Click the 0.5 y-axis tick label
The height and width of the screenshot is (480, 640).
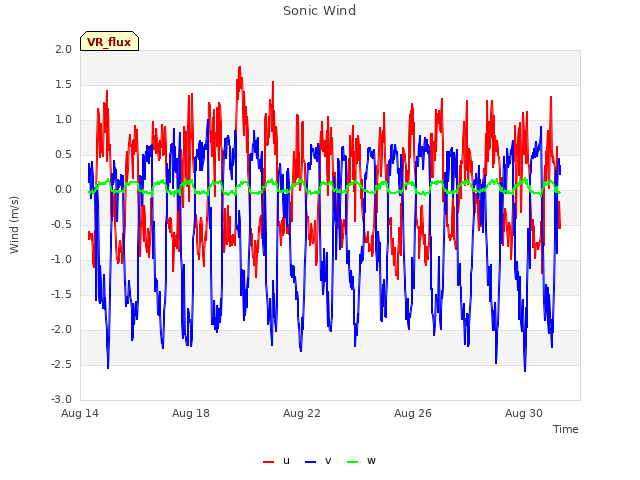coord(64,155)
